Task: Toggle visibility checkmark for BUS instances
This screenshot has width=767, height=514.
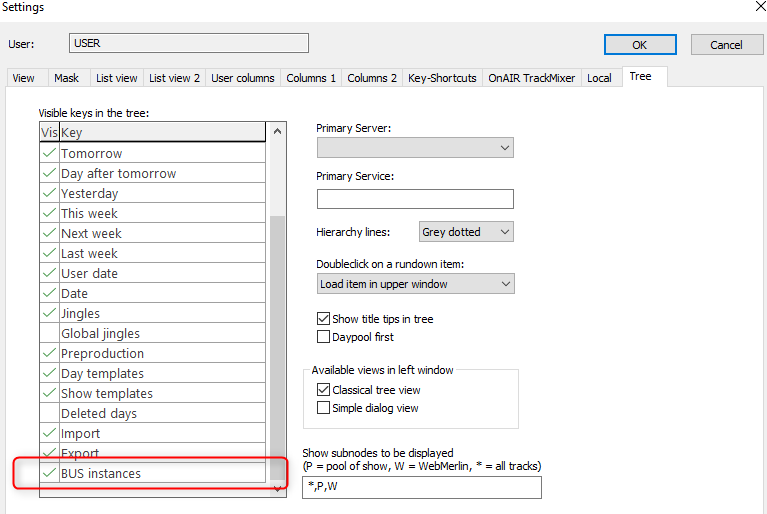Action: coord(48,473)
